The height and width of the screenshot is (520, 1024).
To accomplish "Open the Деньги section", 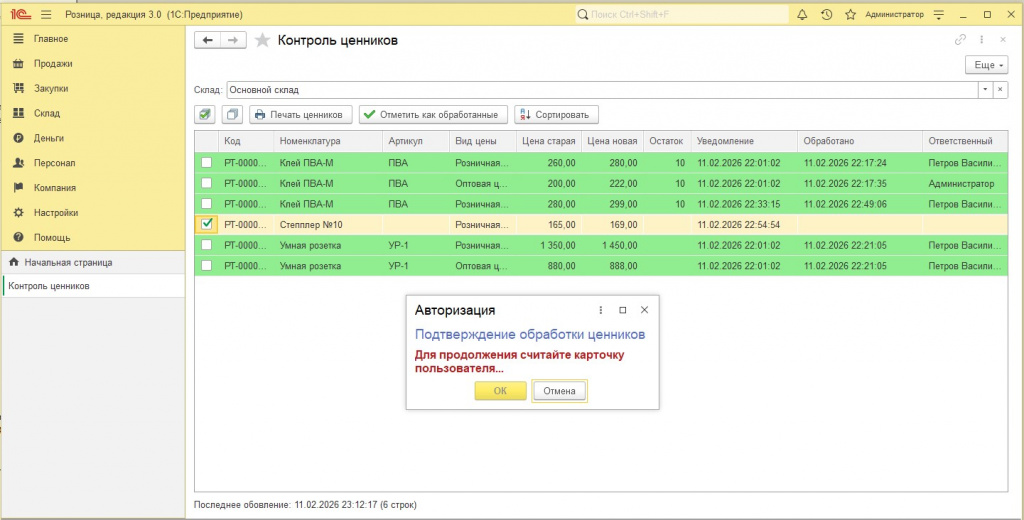I will pos(48,138).
